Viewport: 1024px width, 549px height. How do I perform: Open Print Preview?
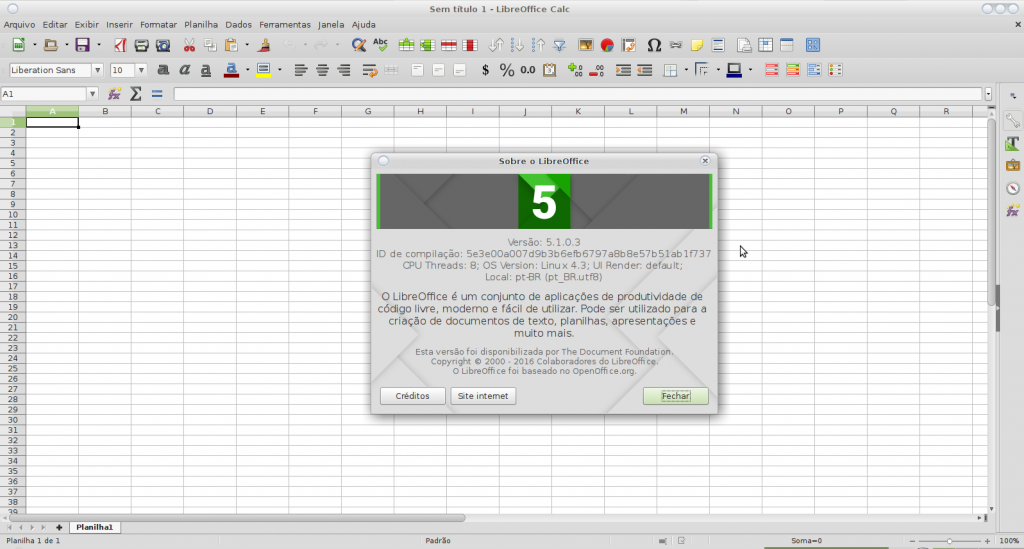point(163,45)
